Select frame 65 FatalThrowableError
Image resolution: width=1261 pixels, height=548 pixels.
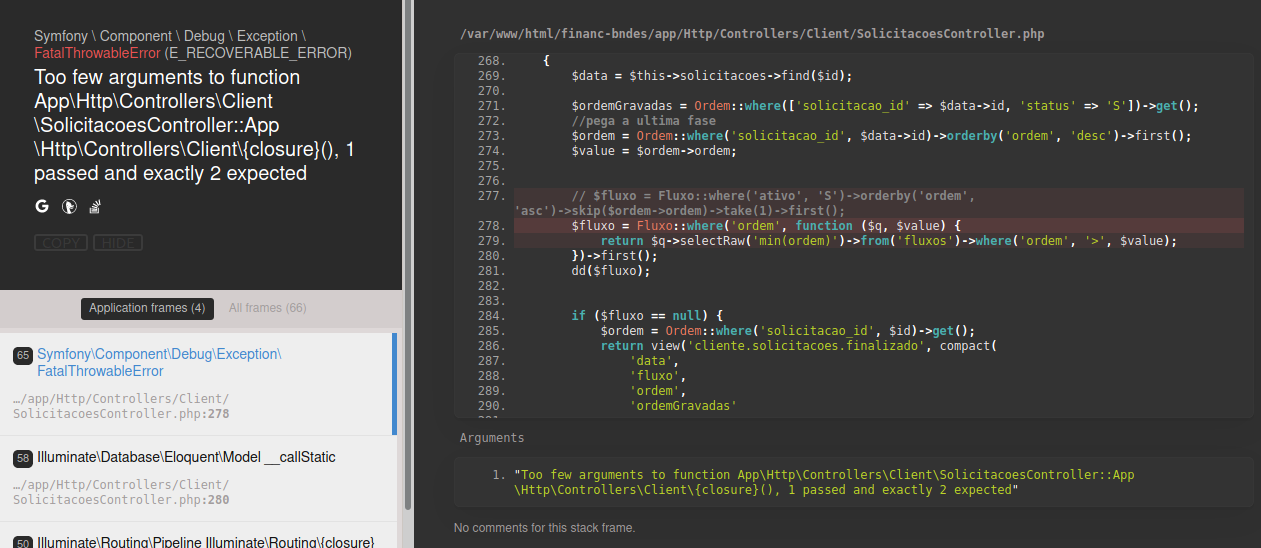199,384
